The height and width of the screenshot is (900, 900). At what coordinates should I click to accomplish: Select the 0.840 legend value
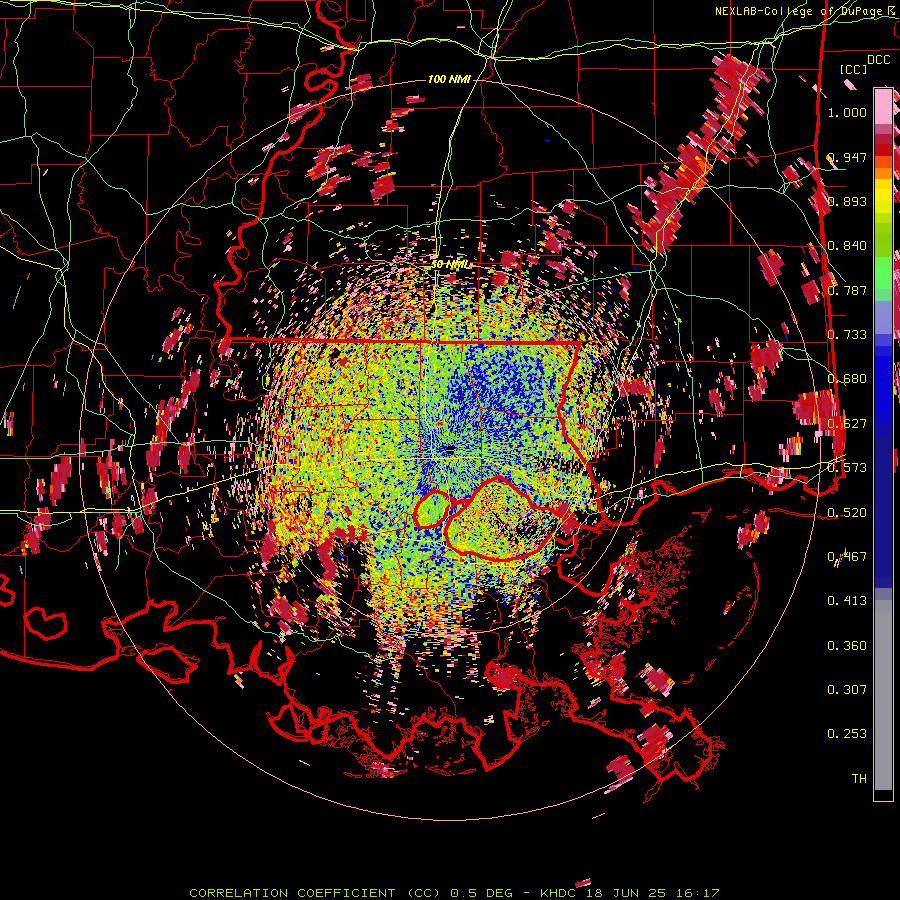coord(847,246)
